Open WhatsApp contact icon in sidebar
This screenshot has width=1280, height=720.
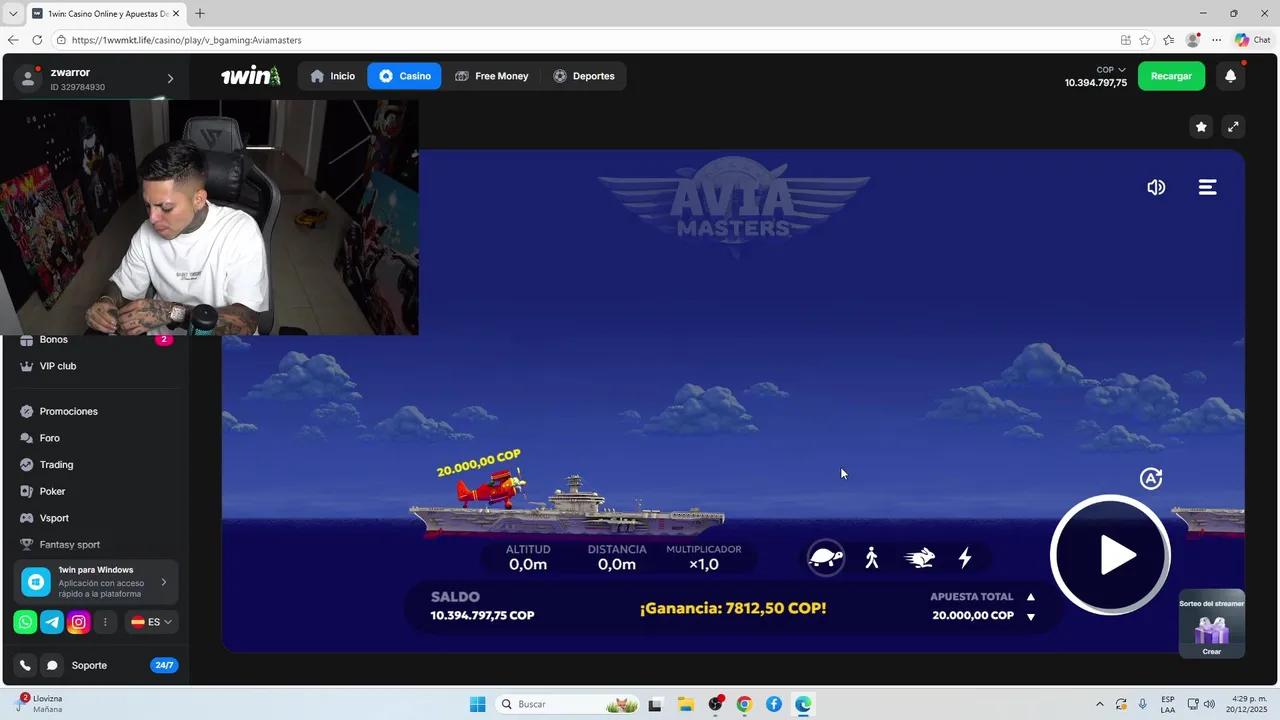pyautogui.click(x=25, y=622)
